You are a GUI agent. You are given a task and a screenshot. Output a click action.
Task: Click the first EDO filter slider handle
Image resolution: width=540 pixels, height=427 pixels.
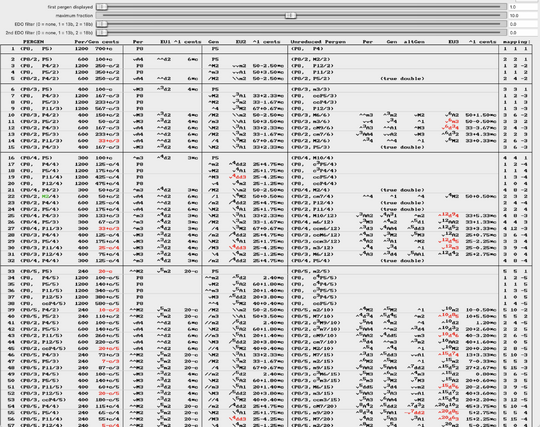[x=102, y=24]
